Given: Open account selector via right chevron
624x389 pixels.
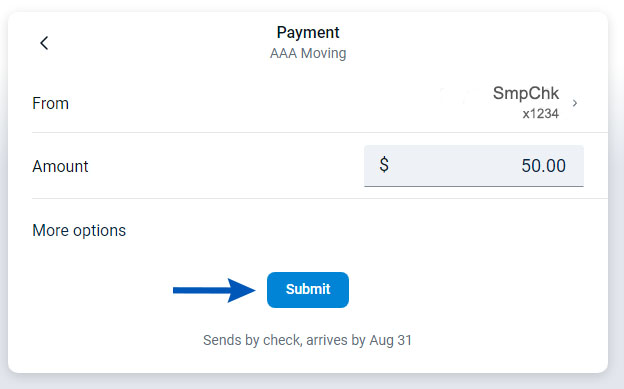Looking at the screenshot, I should tap(575, 103).
